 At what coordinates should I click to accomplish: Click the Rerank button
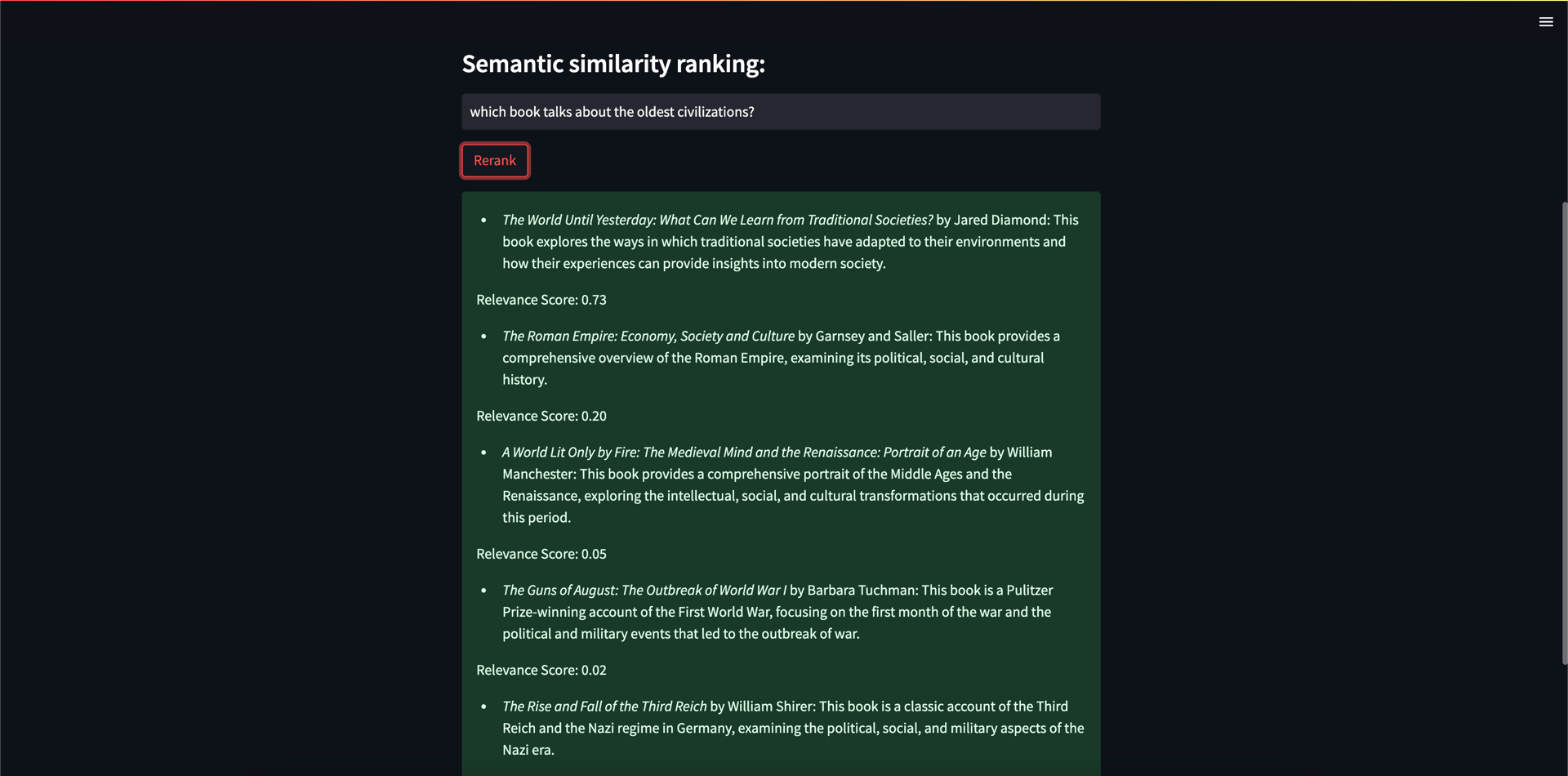pos(495,160)
